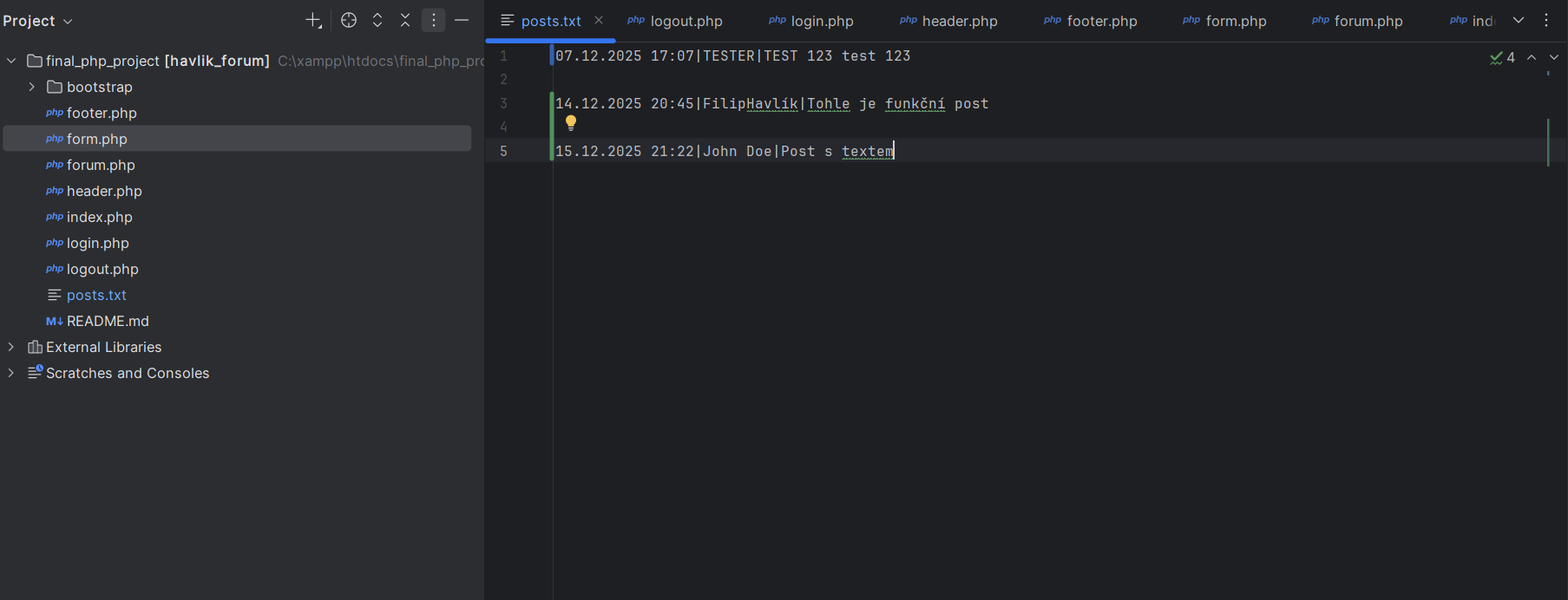Click the markdown icon beside README.md
The image size is (1568, 600).
click(x=55, y=321)
